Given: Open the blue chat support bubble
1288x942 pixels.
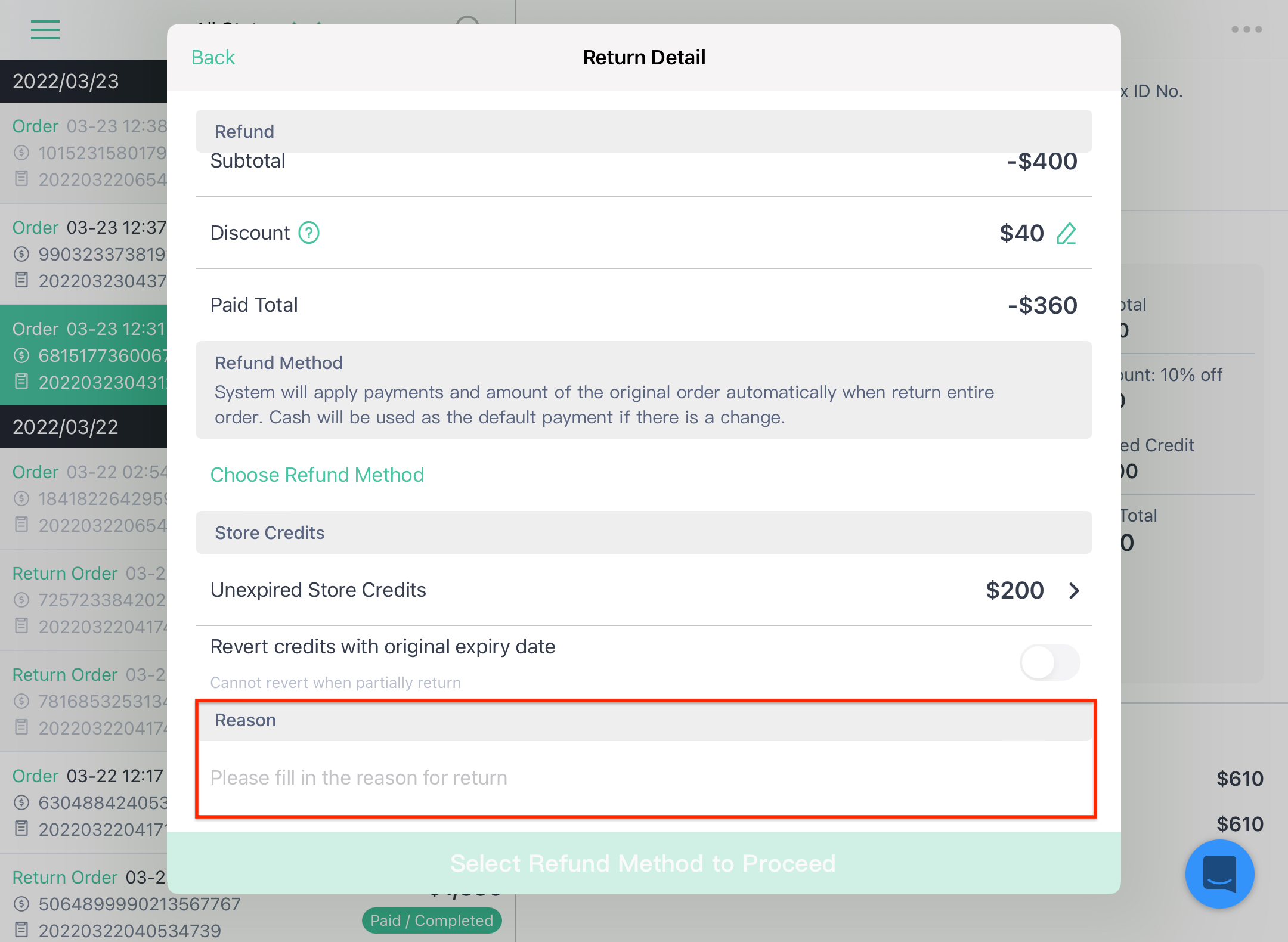Looking at the screenshot, I should [x=1219, y=873].
